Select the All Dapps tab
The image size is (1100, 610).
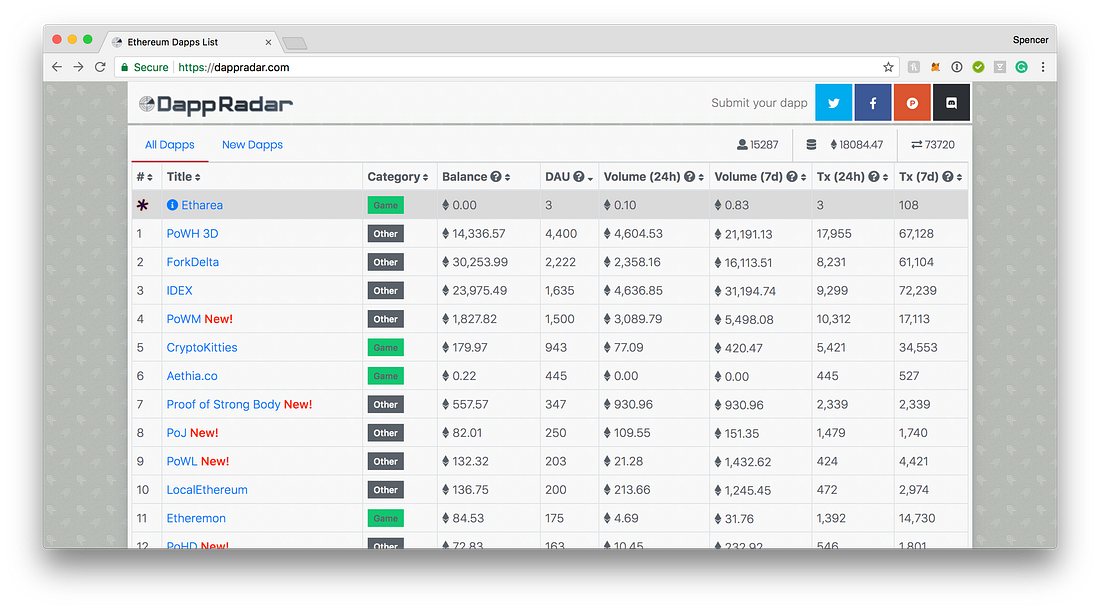pos(170,145)
